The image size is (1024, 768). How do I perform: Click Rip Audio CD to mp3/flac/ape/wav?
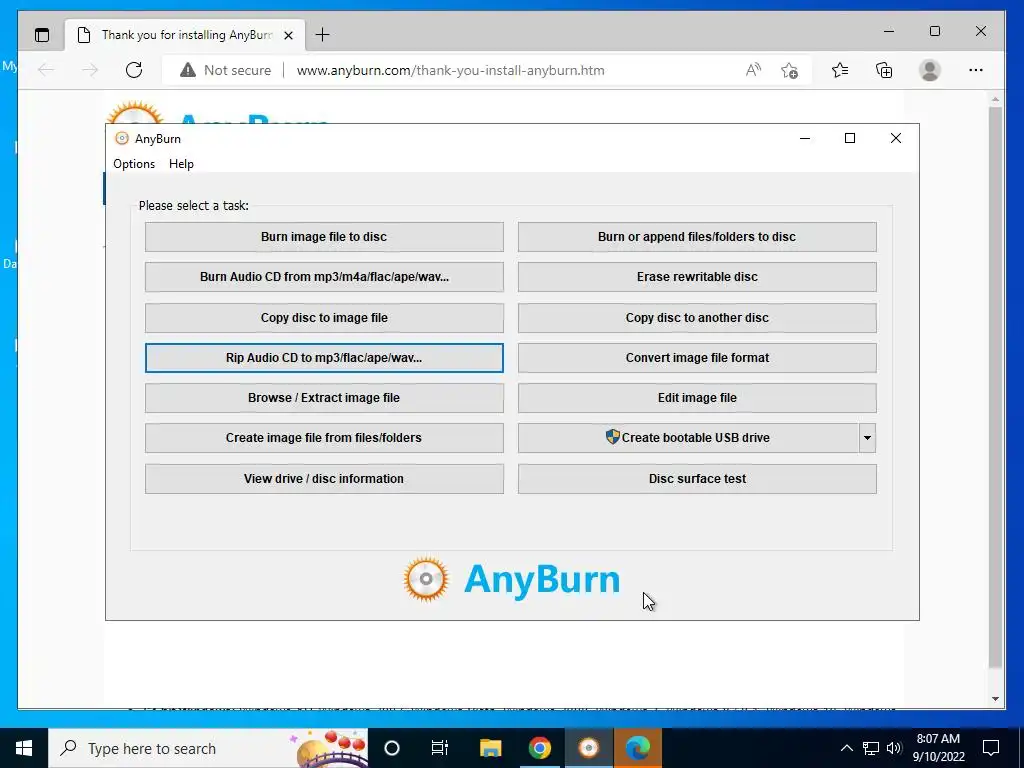click(x=324, y=358)
